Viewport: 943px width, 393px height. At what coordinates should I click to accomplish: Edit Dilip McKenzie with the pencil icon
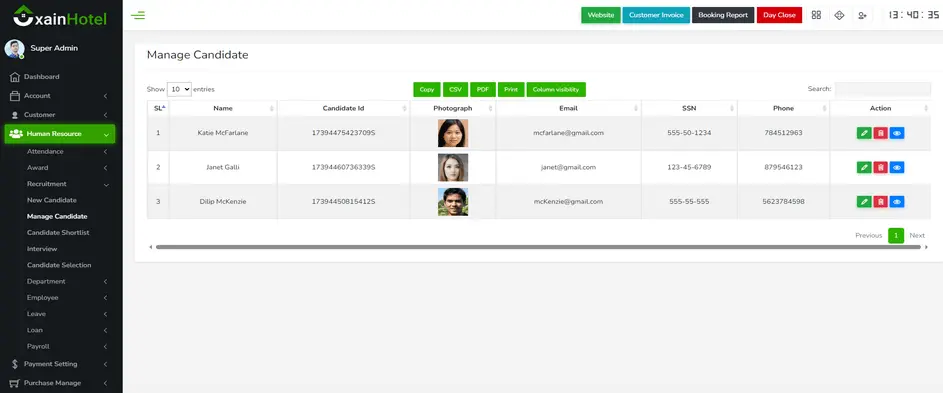click(864, 202)
